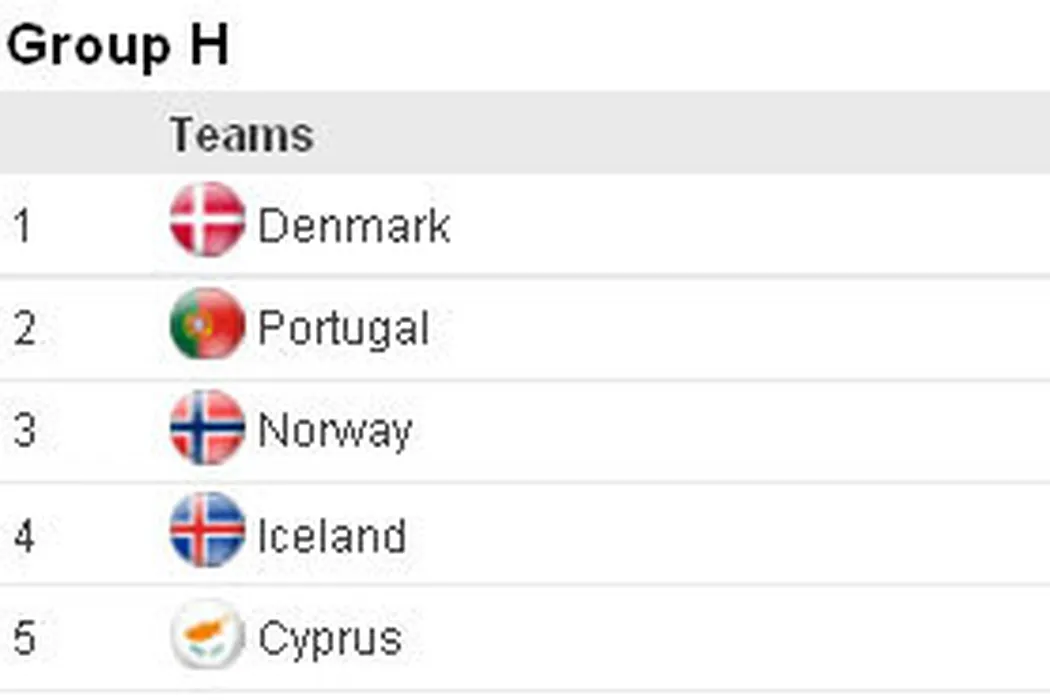Open the Portugal team name
1050x700 pixels.
point(343,329)
